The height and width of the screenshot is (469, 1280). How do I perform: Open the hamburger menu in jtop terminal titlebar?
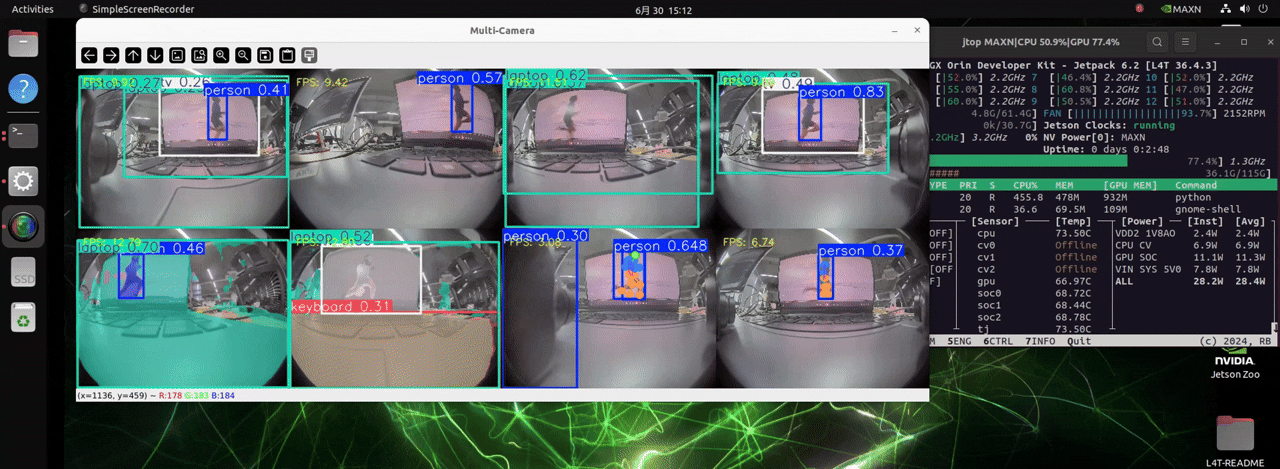(1186, 42)
